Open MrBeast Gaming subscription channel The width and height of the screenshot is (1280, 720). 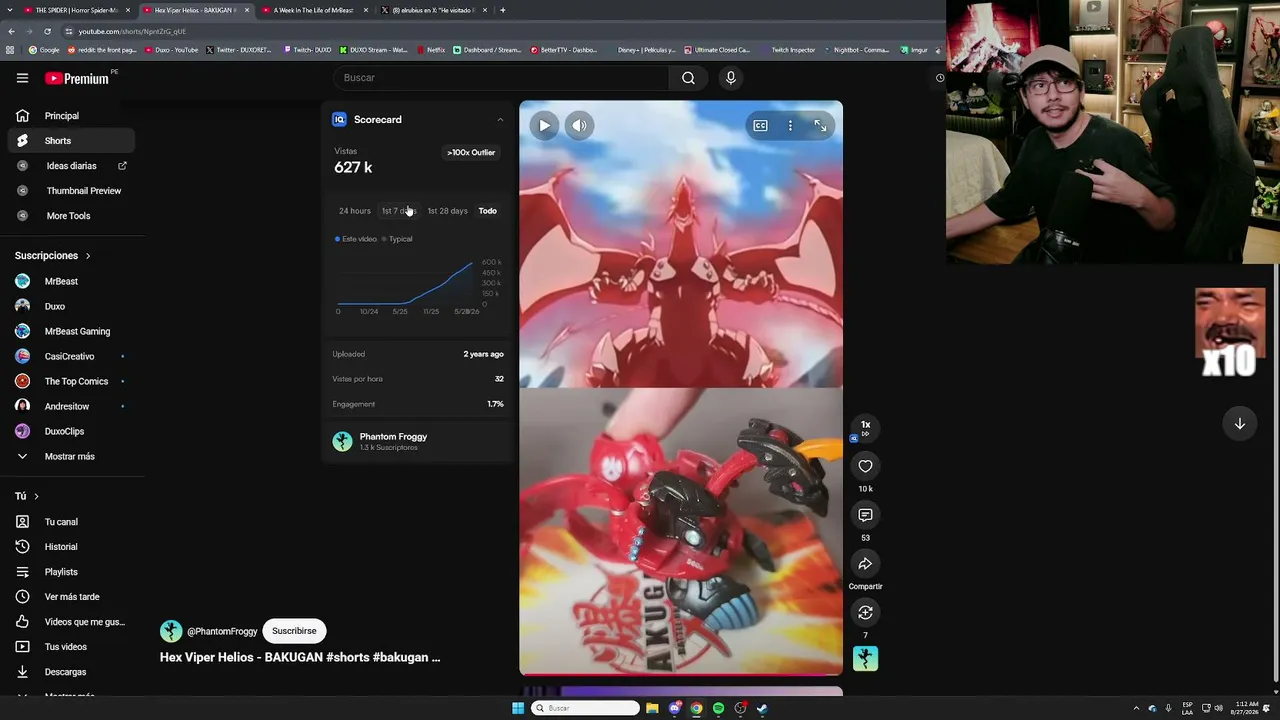point(71,332)
